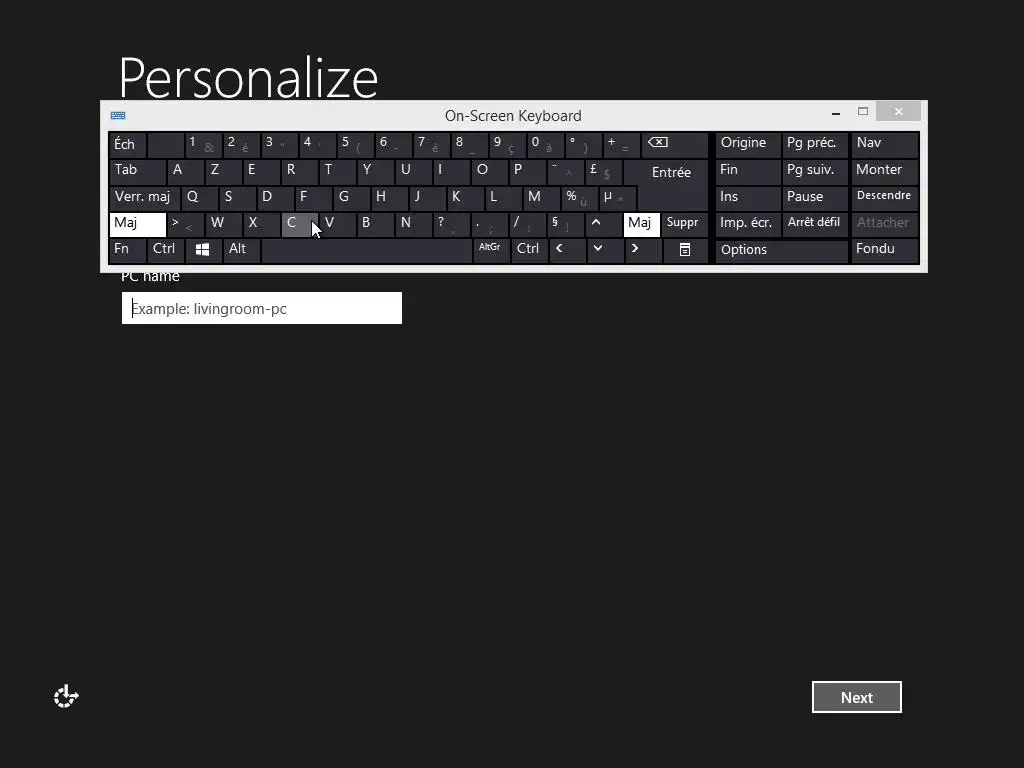Toggle the Verr. maj caps lock key
The height and width of the screenshot is (768, 1024).
point(144,198)
